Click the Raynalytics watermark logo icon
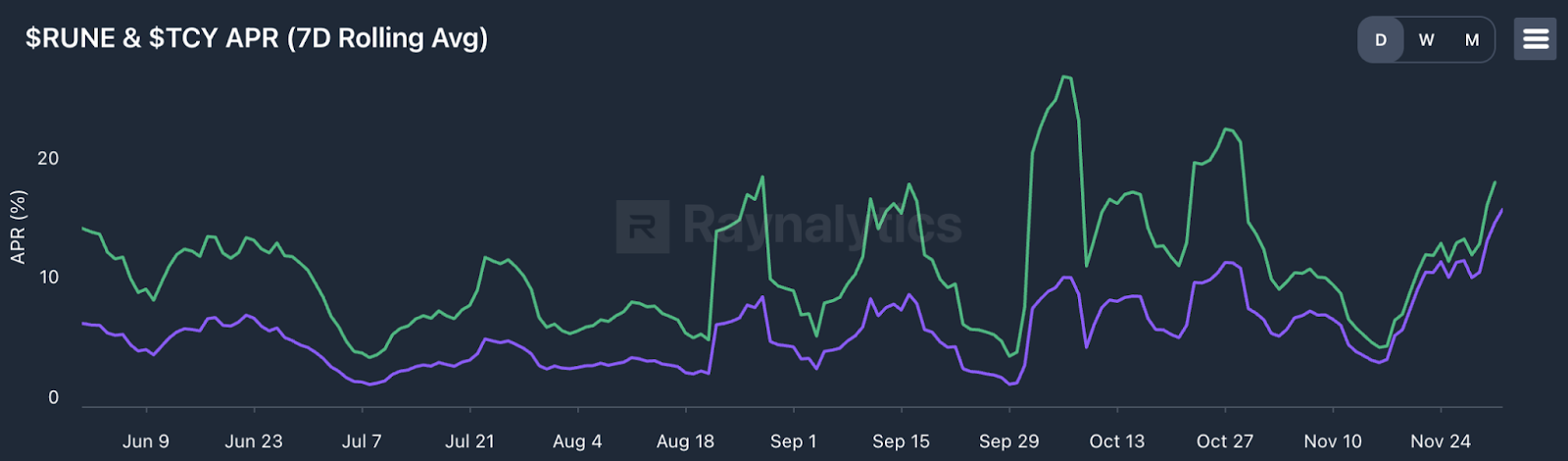The image size is (1568, 461). [643, 227]
